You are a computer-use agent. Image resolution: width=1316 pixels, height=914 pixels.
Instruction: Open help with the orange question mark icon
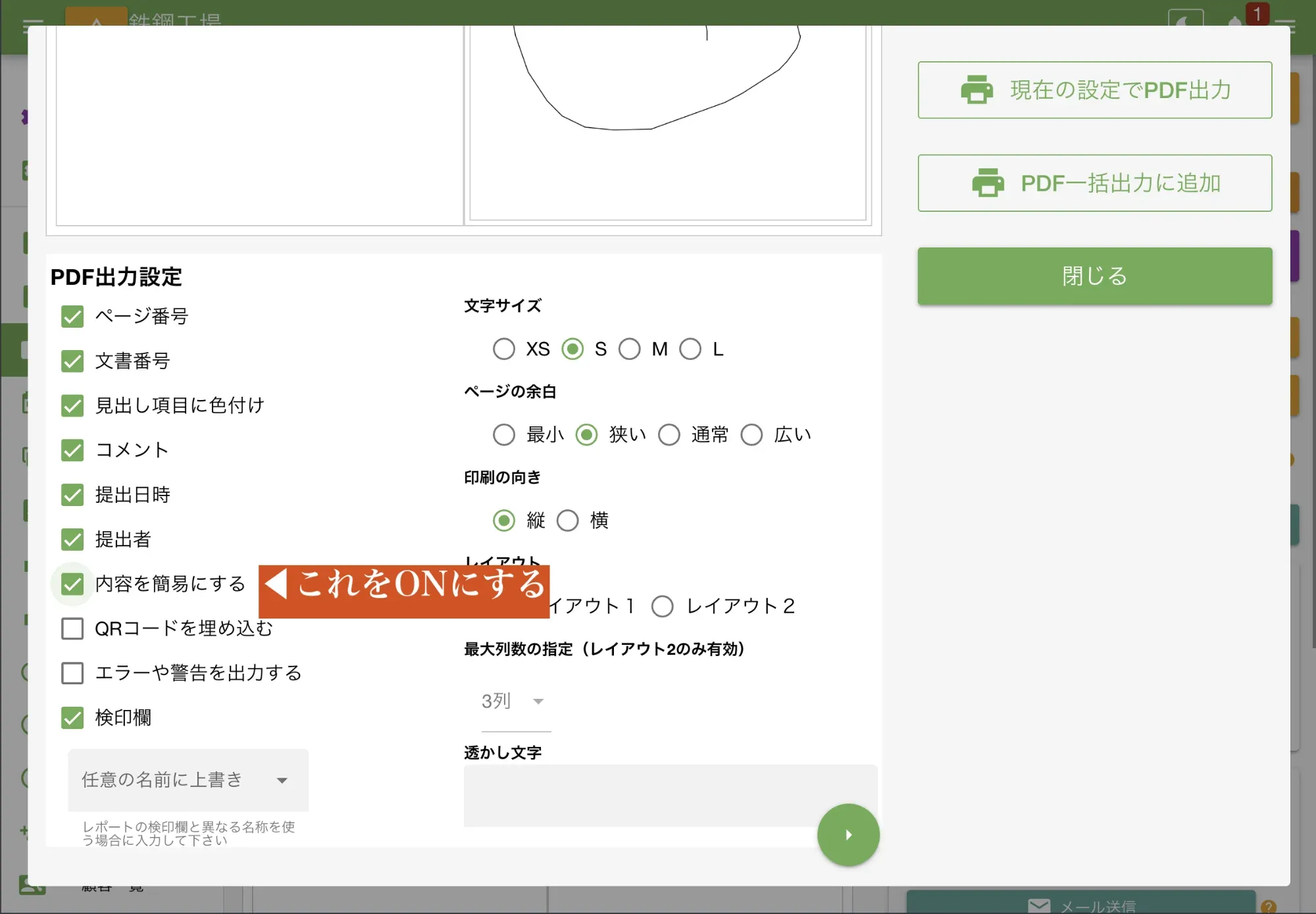1271,905
